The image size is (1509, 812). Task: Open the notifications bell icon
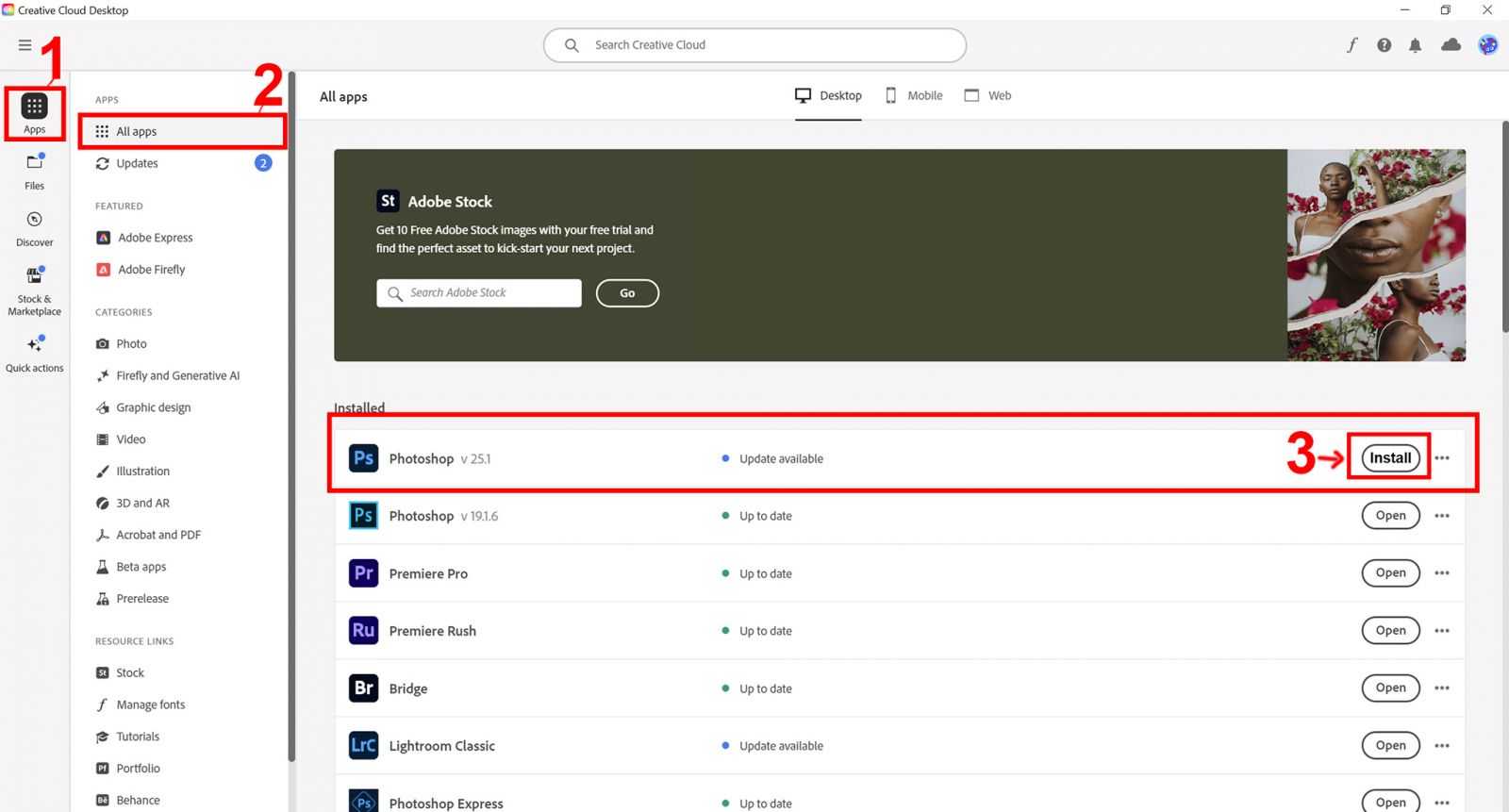tap(1415, 45)
